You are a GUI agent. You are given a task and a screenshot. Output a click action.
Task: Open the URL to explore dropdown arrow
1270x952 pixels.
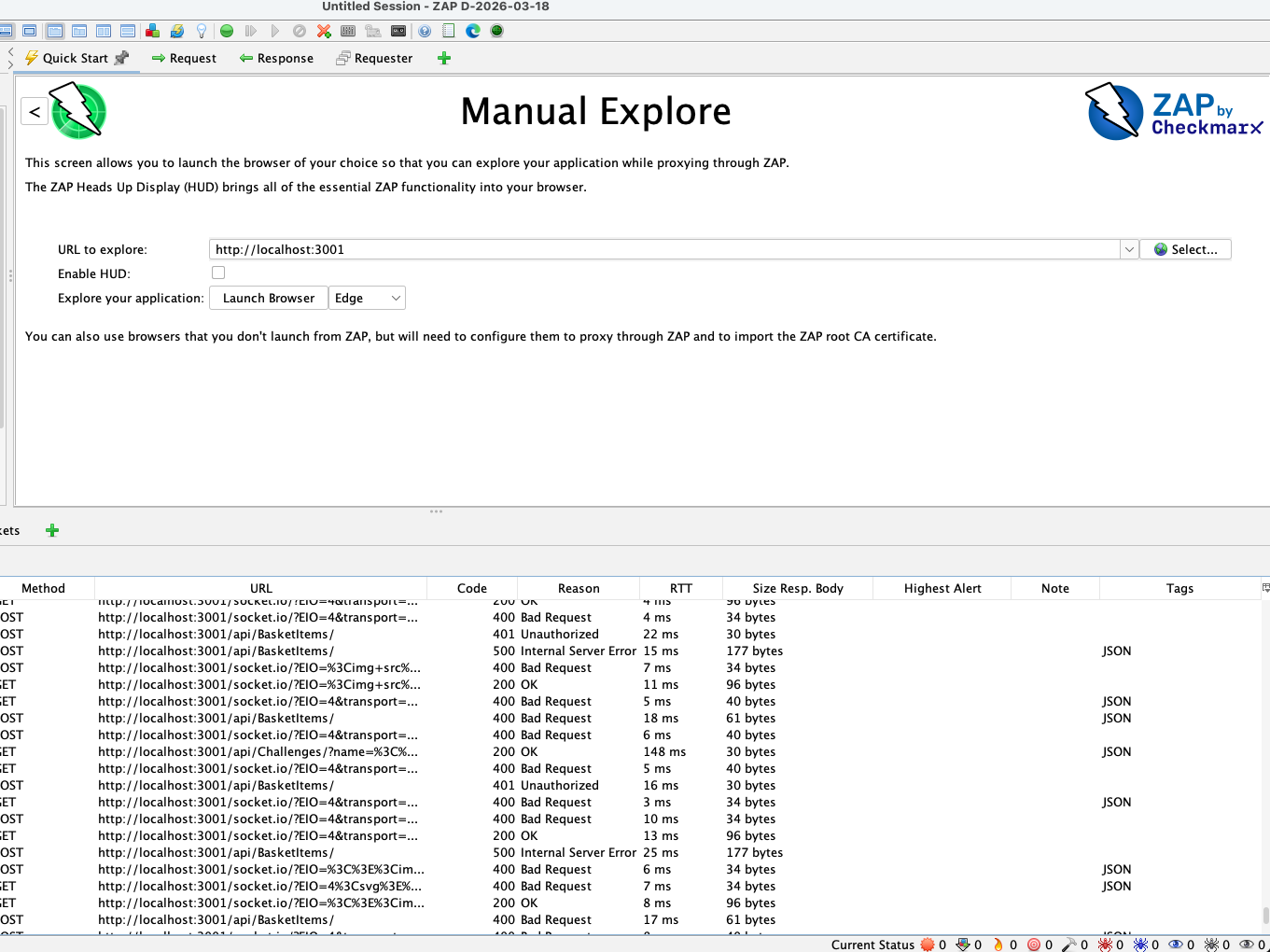1129,249
